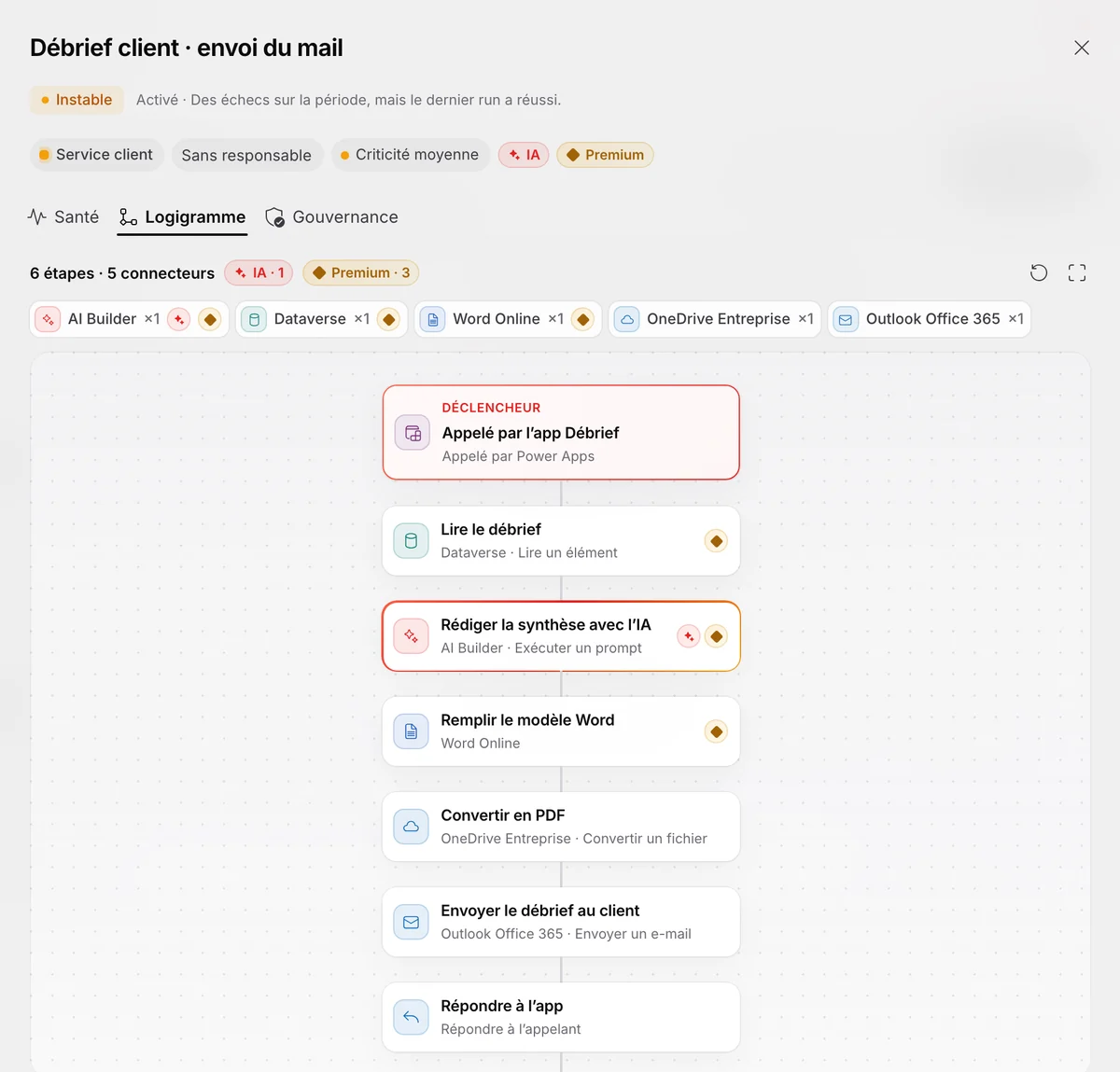This screenshot has height=1072, width=1120.
Task: Click the Gouvernance shield icon
Action: pyautogui.click(x=275, y=217)
